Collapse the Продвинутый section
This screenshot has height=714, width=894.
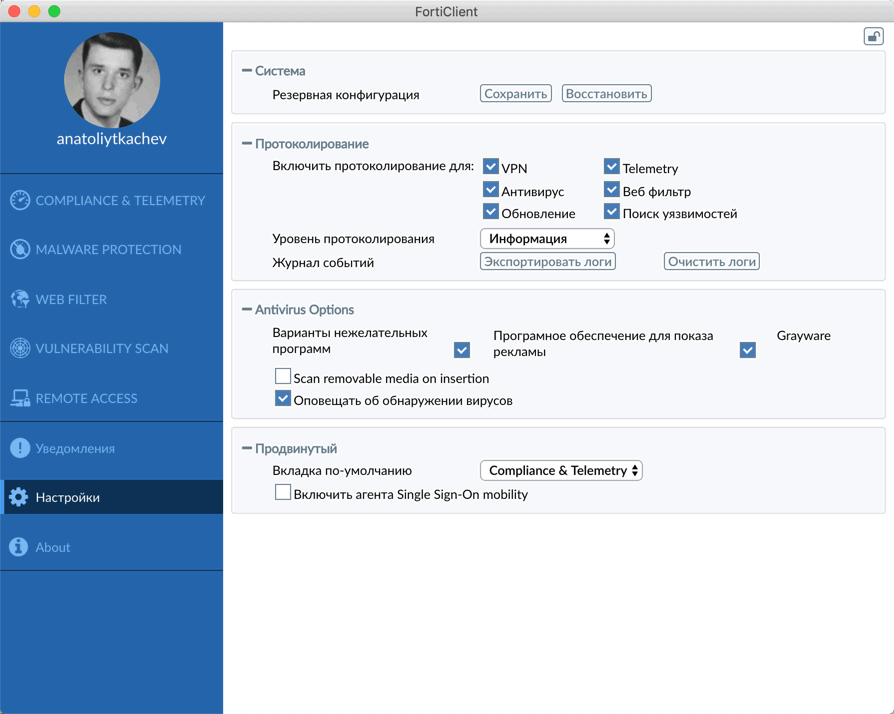point(247,448)
